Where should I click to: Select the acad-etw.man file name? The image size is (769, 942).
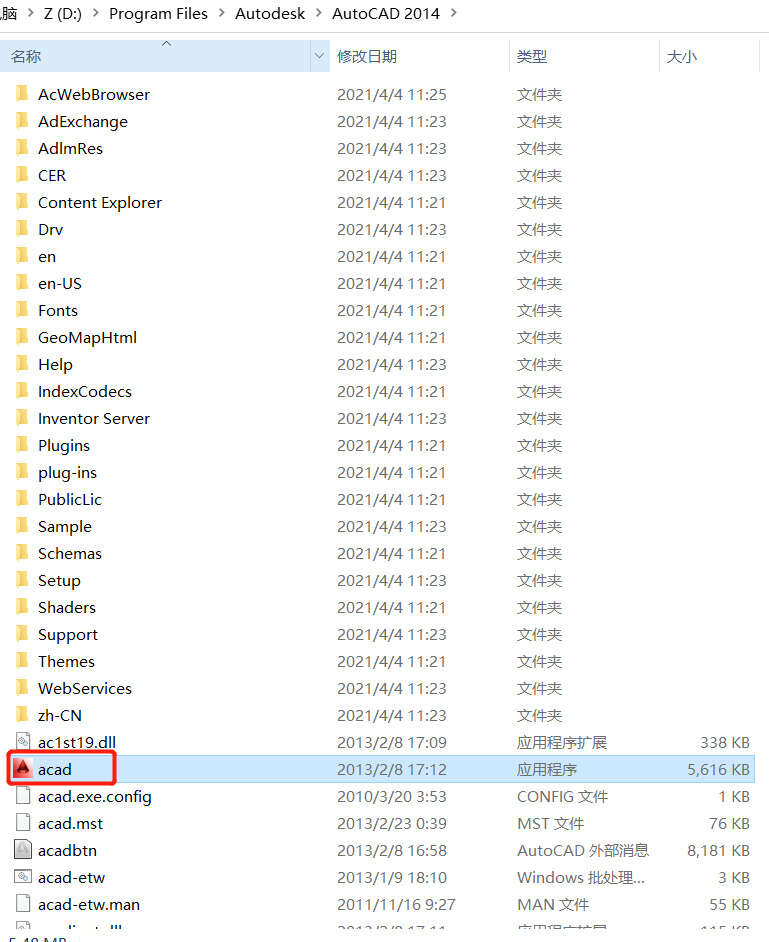89,904
